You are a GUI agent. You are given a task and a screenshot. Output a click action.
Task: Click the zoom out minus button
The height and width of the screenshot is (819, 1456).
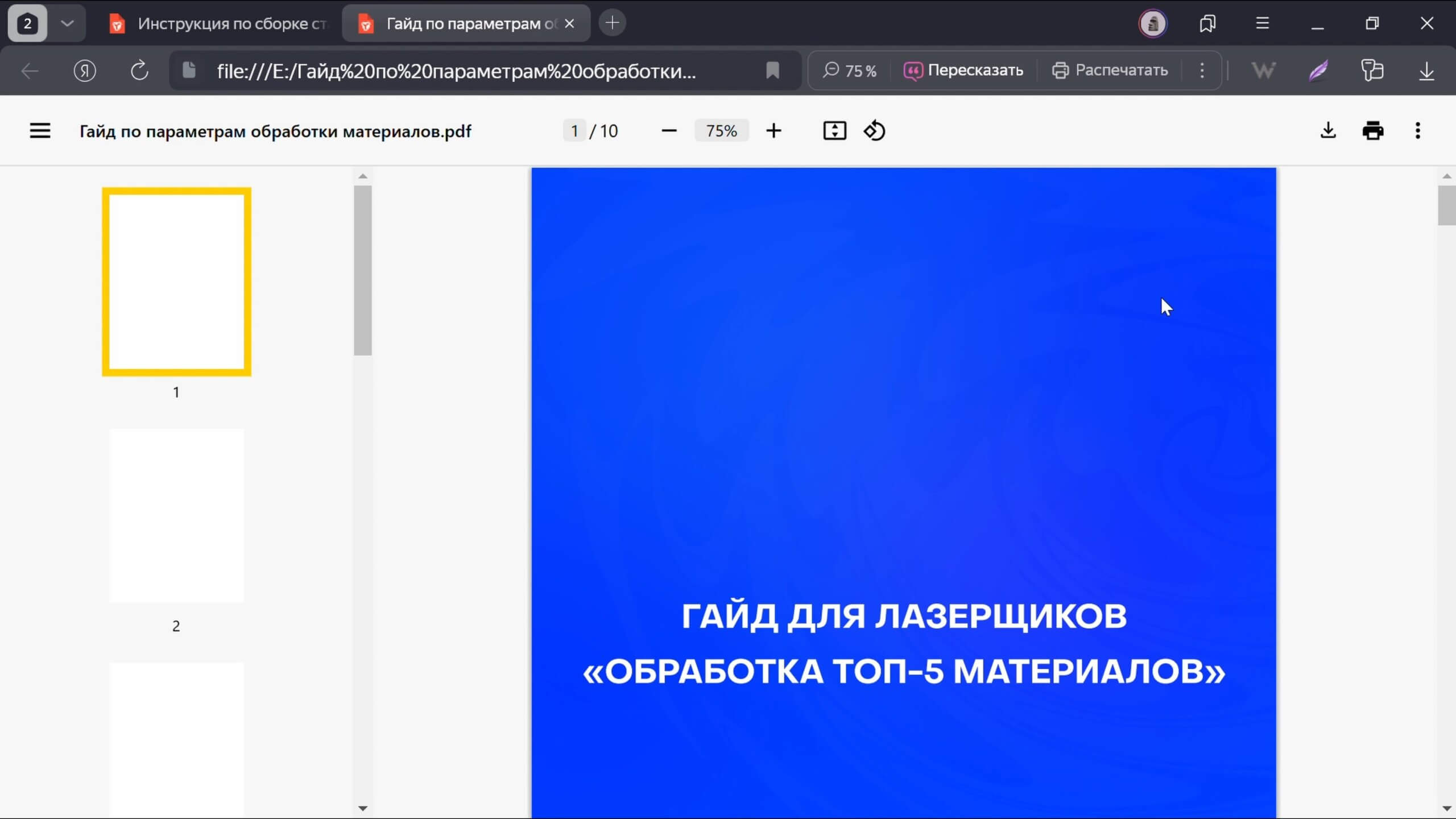pyautogui.click(x=669, y=131)
